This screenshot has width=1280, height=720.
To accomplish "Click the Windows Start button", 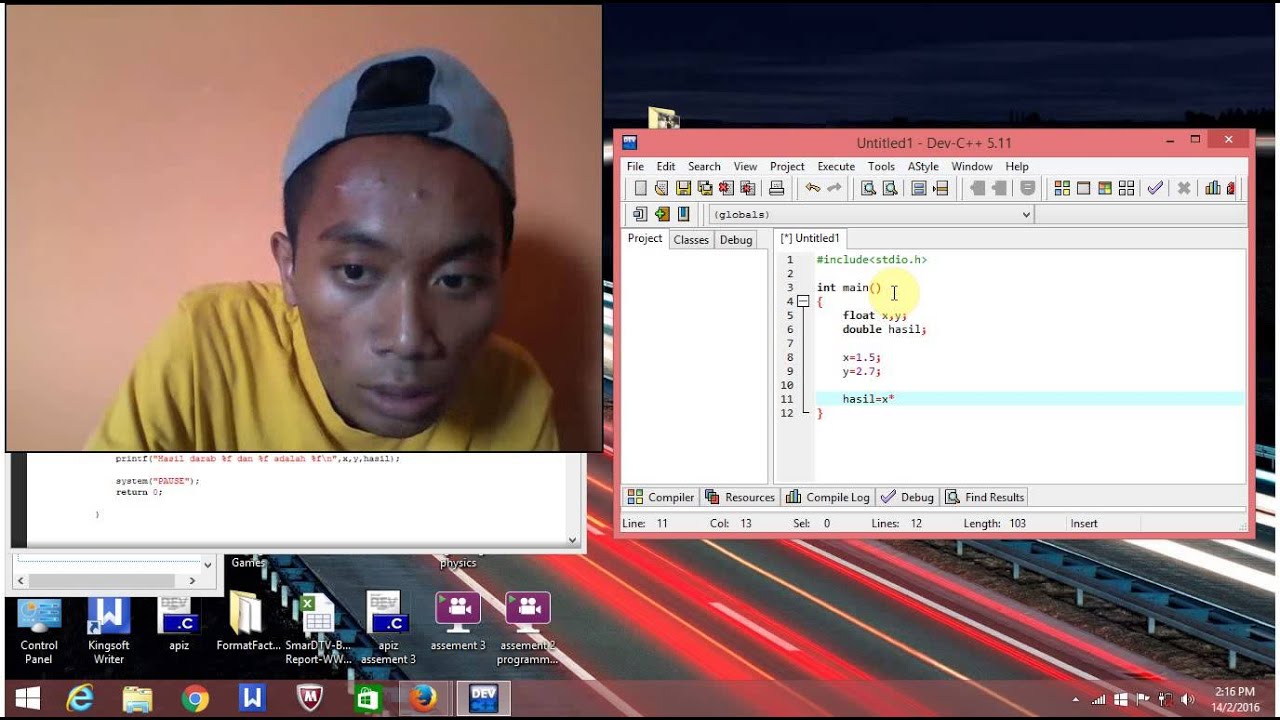I will (28, 699).
